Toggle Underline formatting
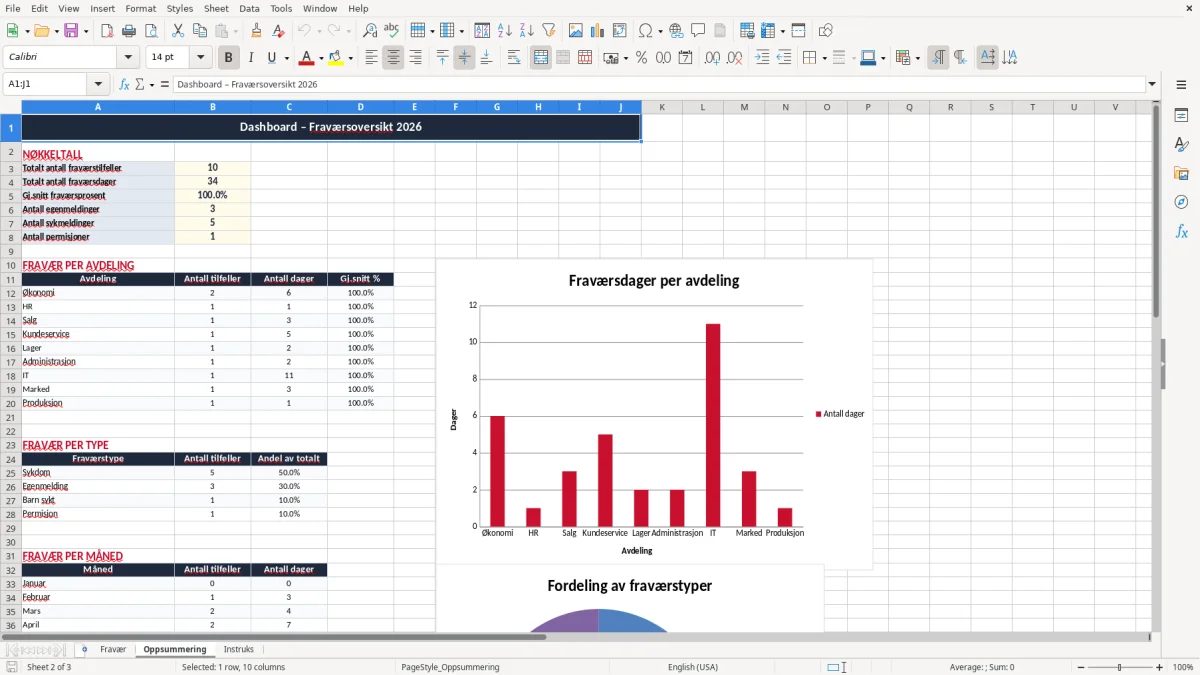 pyautogui.click(x=272, y=58)
